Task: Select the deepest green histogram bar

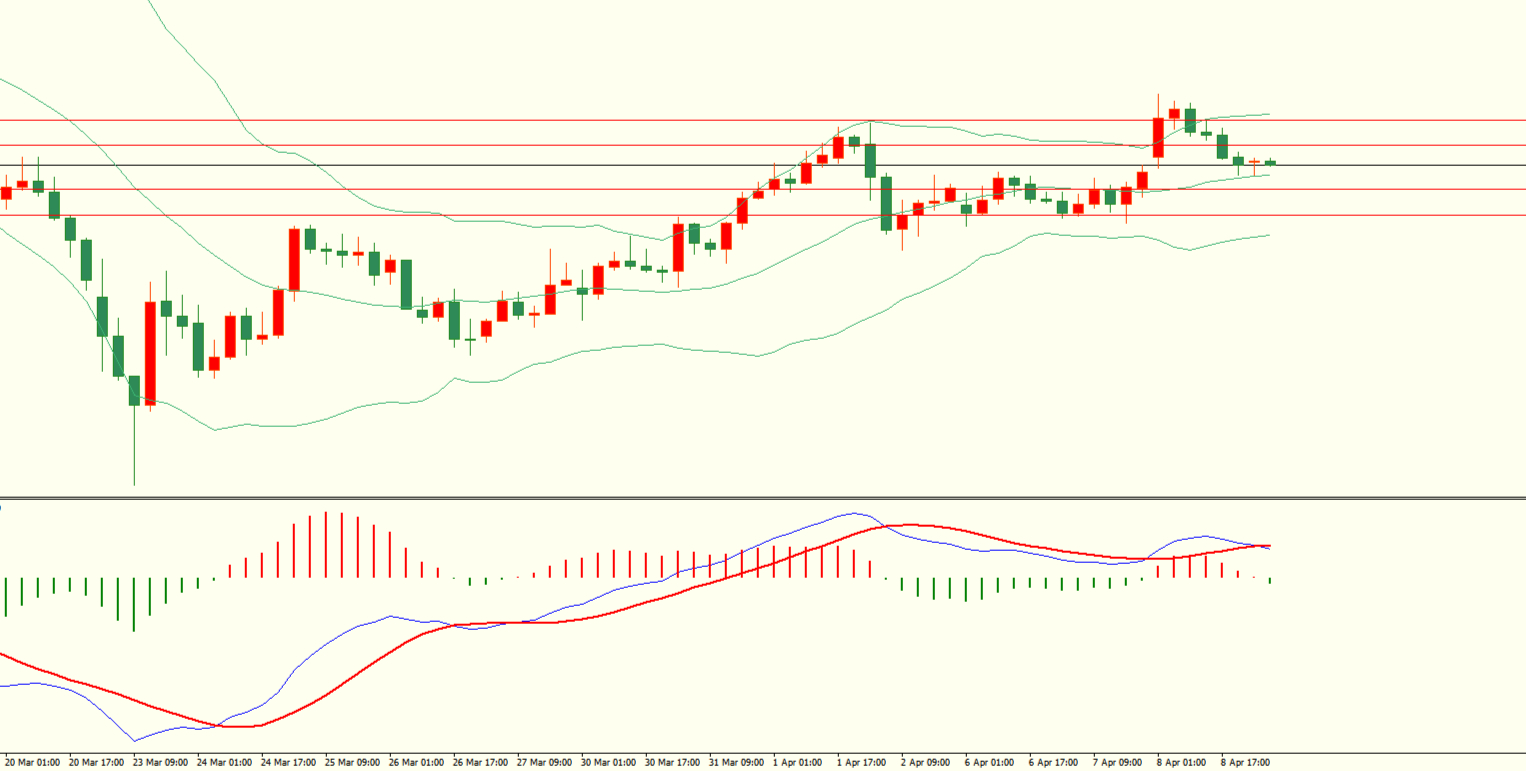Action: click(134, 604)
